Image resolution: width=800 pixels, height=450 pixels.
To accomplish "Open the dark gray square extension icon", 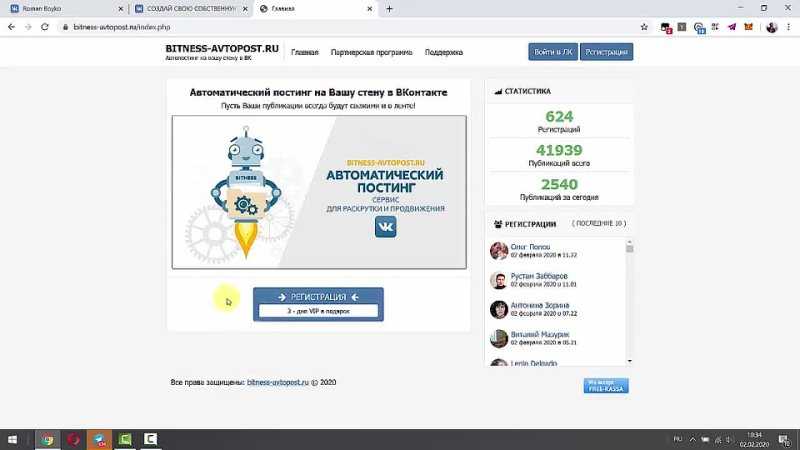I will [x=682, y=27].
